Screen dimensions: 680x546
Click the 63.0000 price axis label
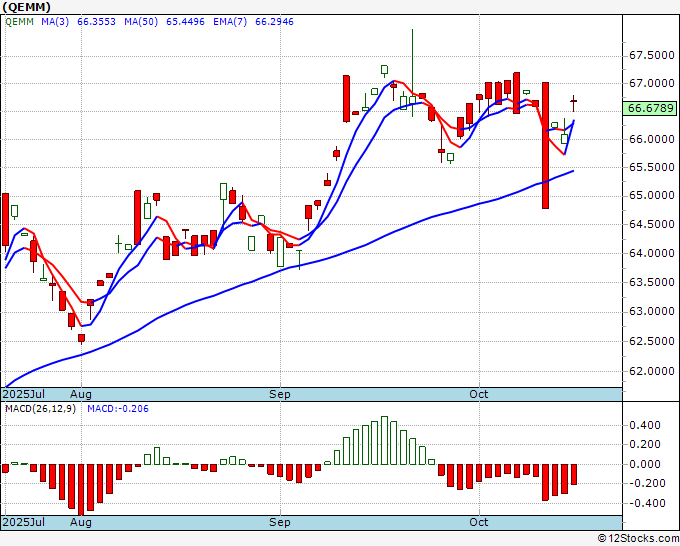(x=652, y=312)
